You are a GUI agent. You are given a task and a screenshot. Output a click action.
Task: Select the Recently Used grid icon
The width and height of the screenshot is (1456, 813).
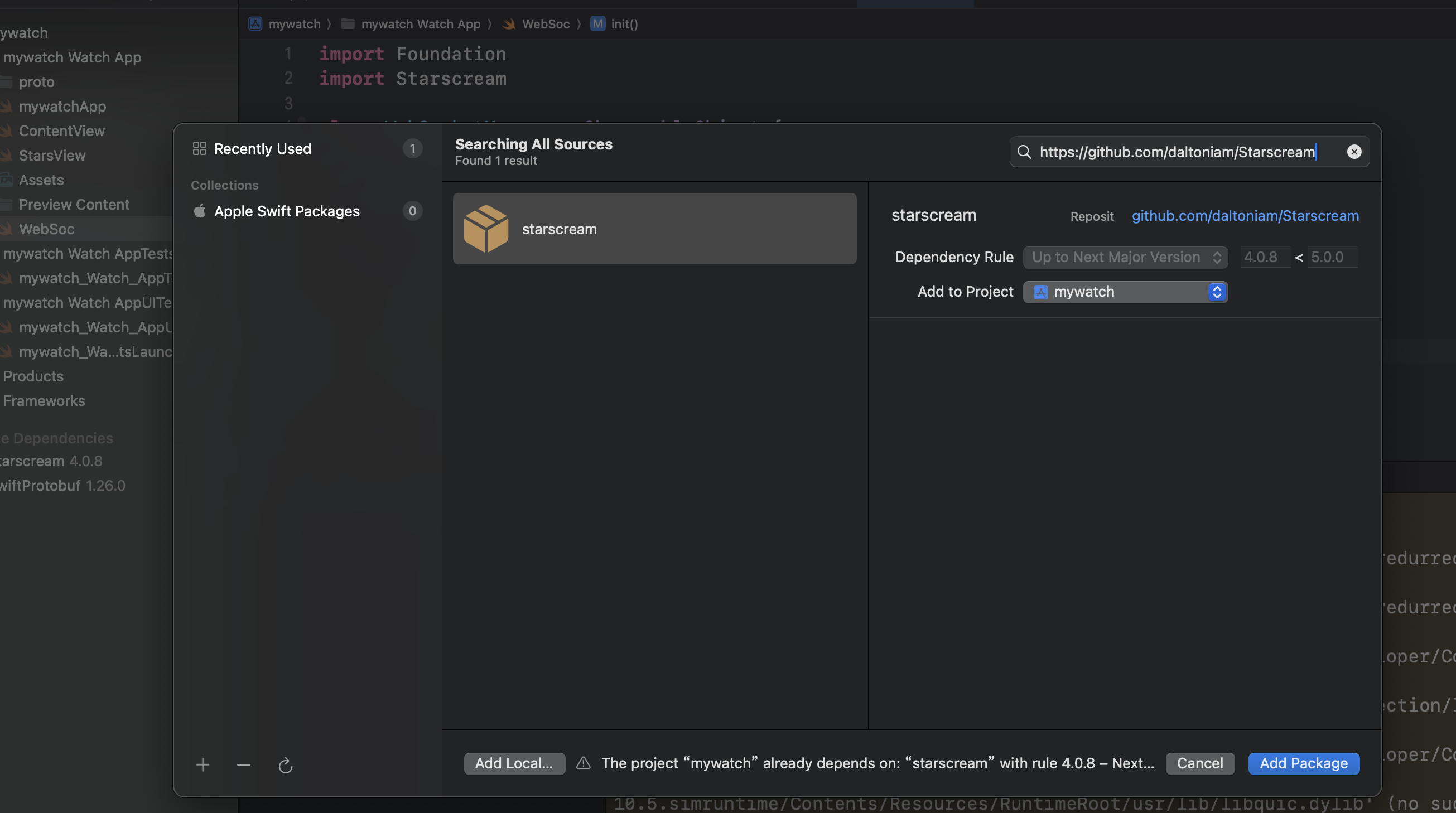tap(199, 148)
